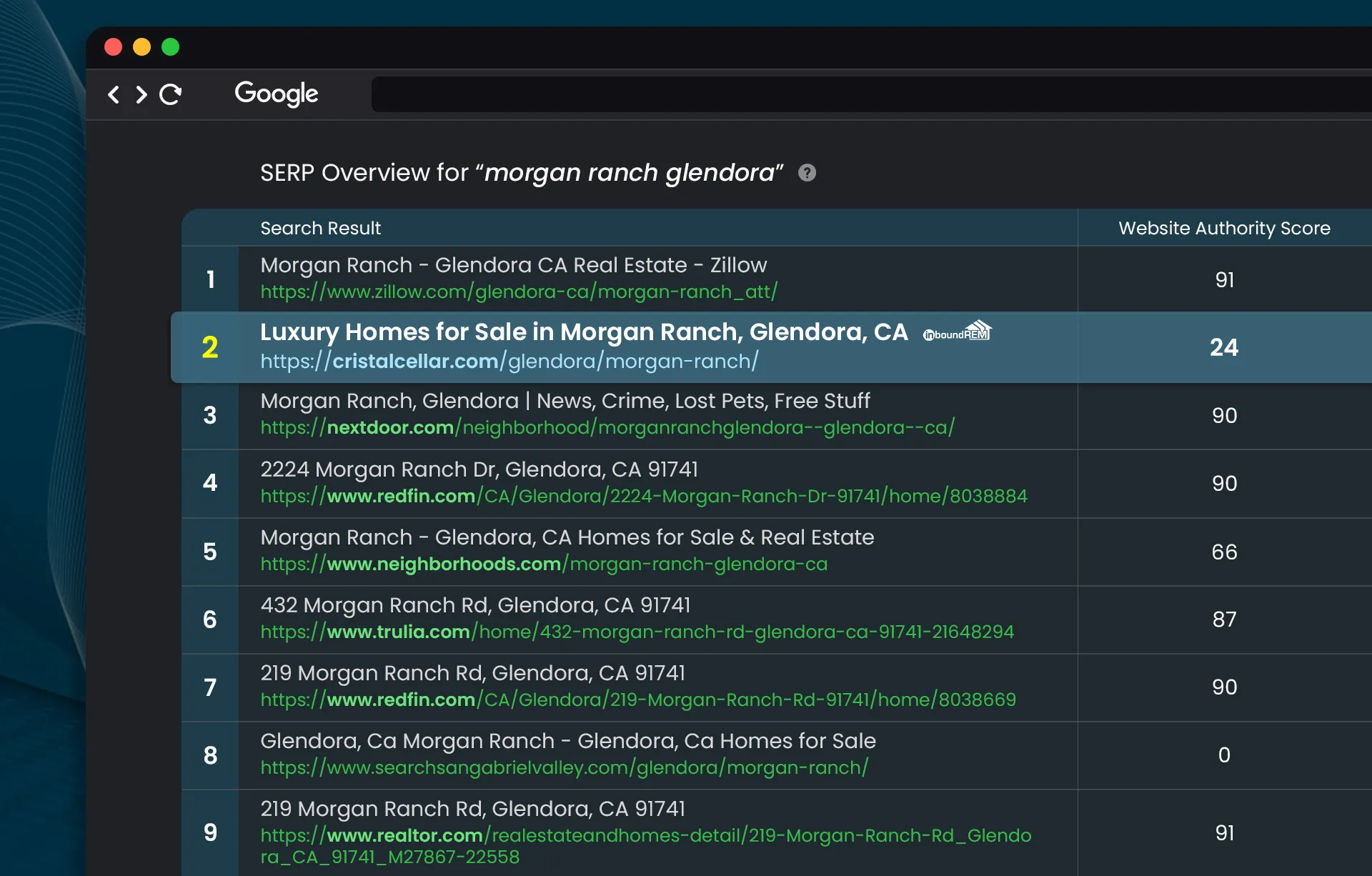Click the inboundREM logo badge
1372x876 pixels.
click(958, 331)
